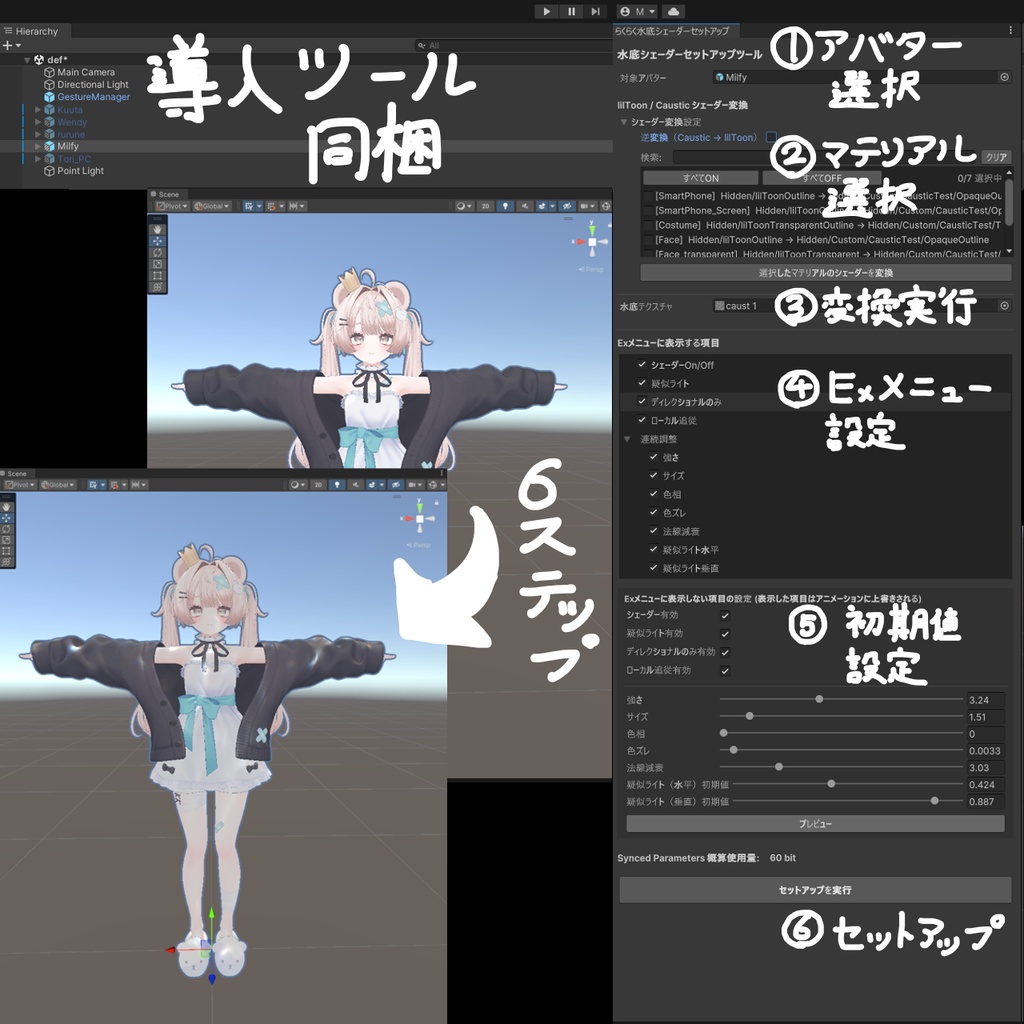Click 選択したマテリアルのシェーダーを変換 button
Screen dimensions: 1024x1024
(825, 272)
